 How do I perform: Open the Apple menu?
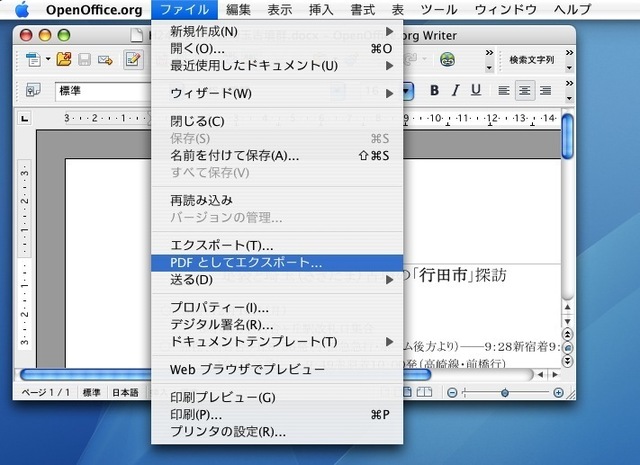22,9
